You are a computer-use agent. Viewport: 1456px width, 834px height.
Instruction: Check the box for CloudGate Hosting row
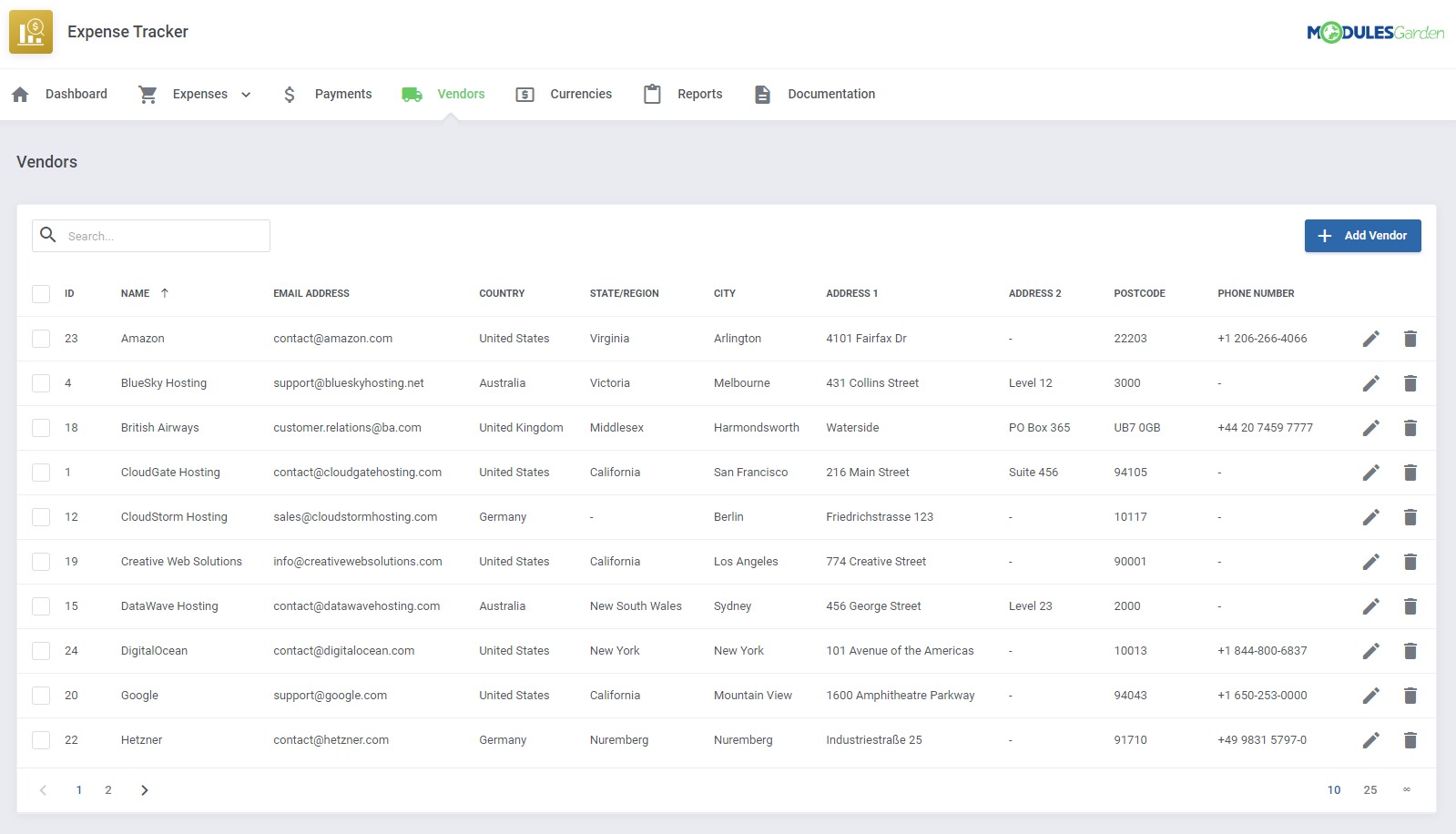pyautogui.click(x=41, y=473)
